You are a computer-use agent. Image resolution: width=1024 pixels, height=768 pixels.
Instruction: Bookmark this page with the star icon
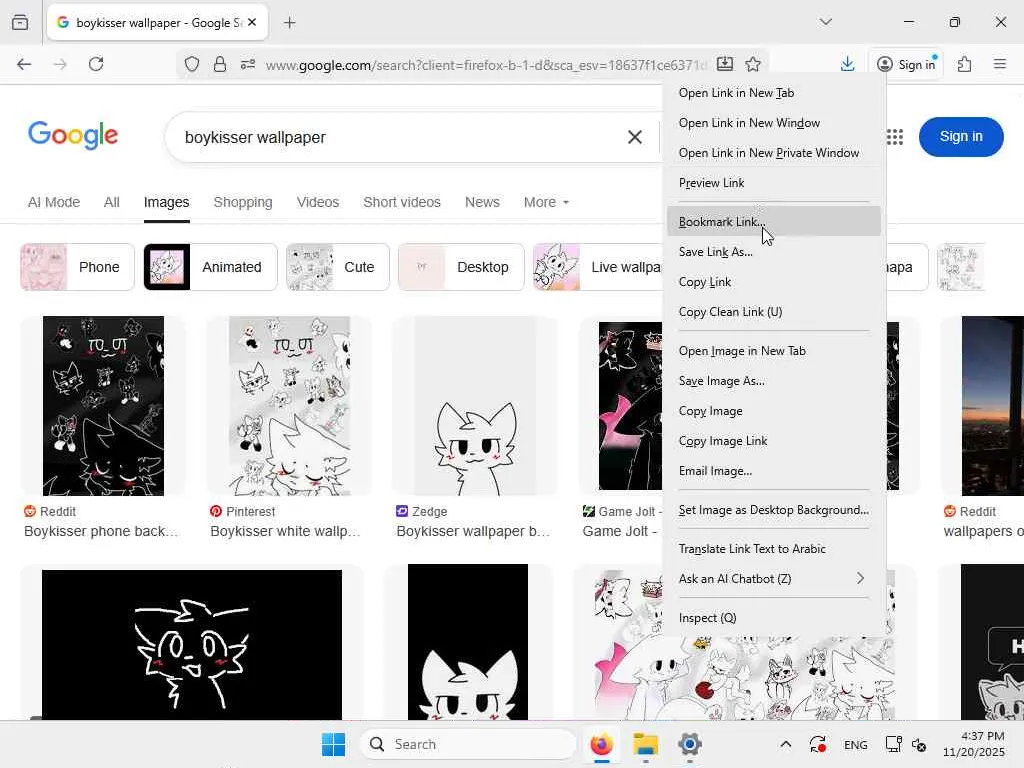[753, 64]
